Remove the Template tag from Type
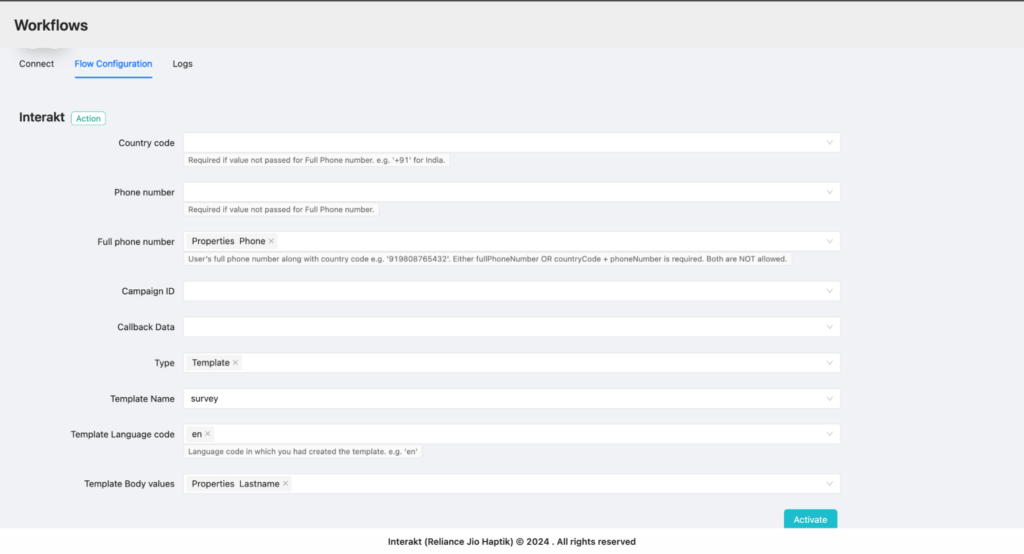 tap(235, 363)
